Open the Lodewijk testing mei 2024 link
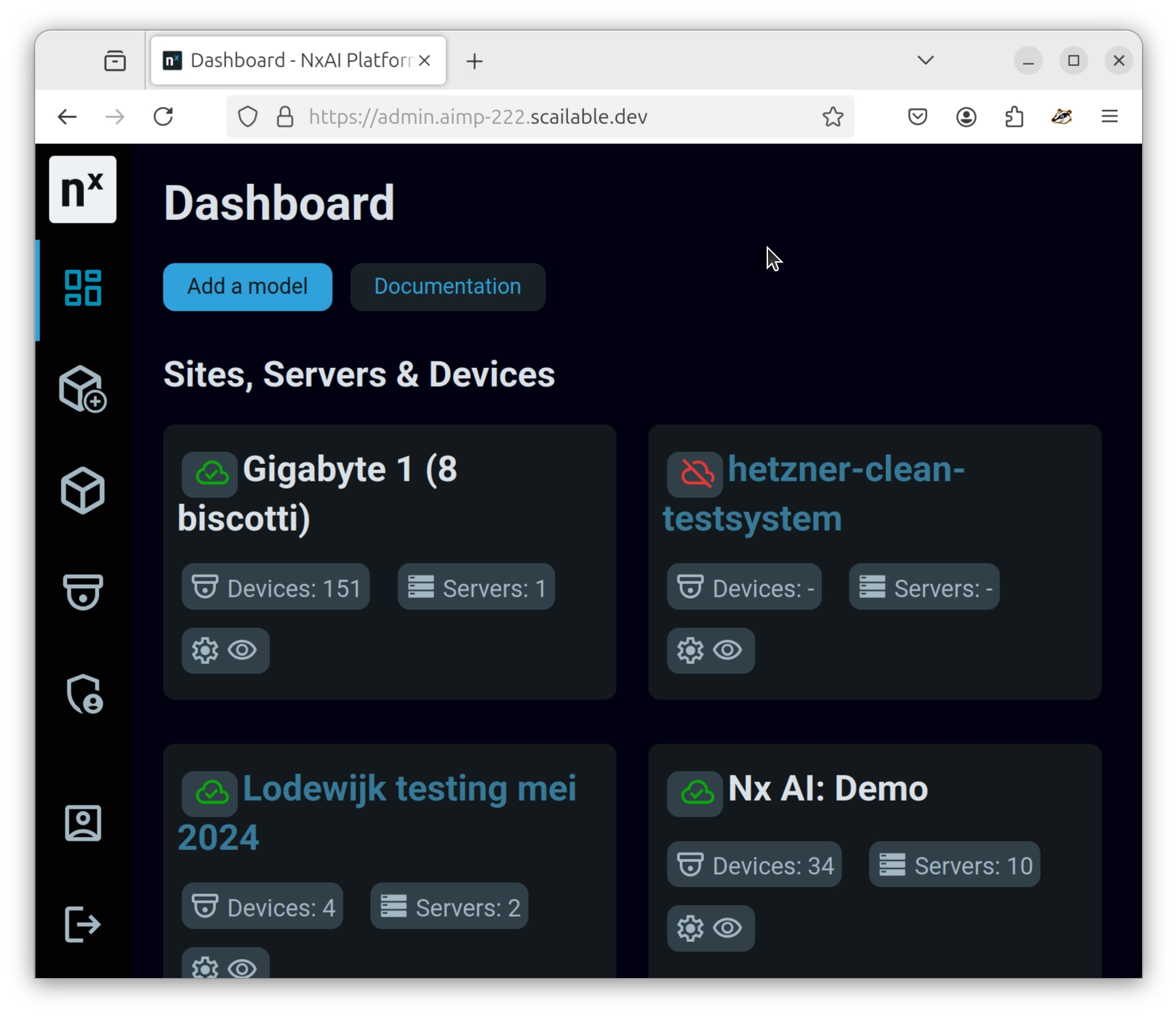This screenshot has height=1016, width=1176. [x=408, y=789]
